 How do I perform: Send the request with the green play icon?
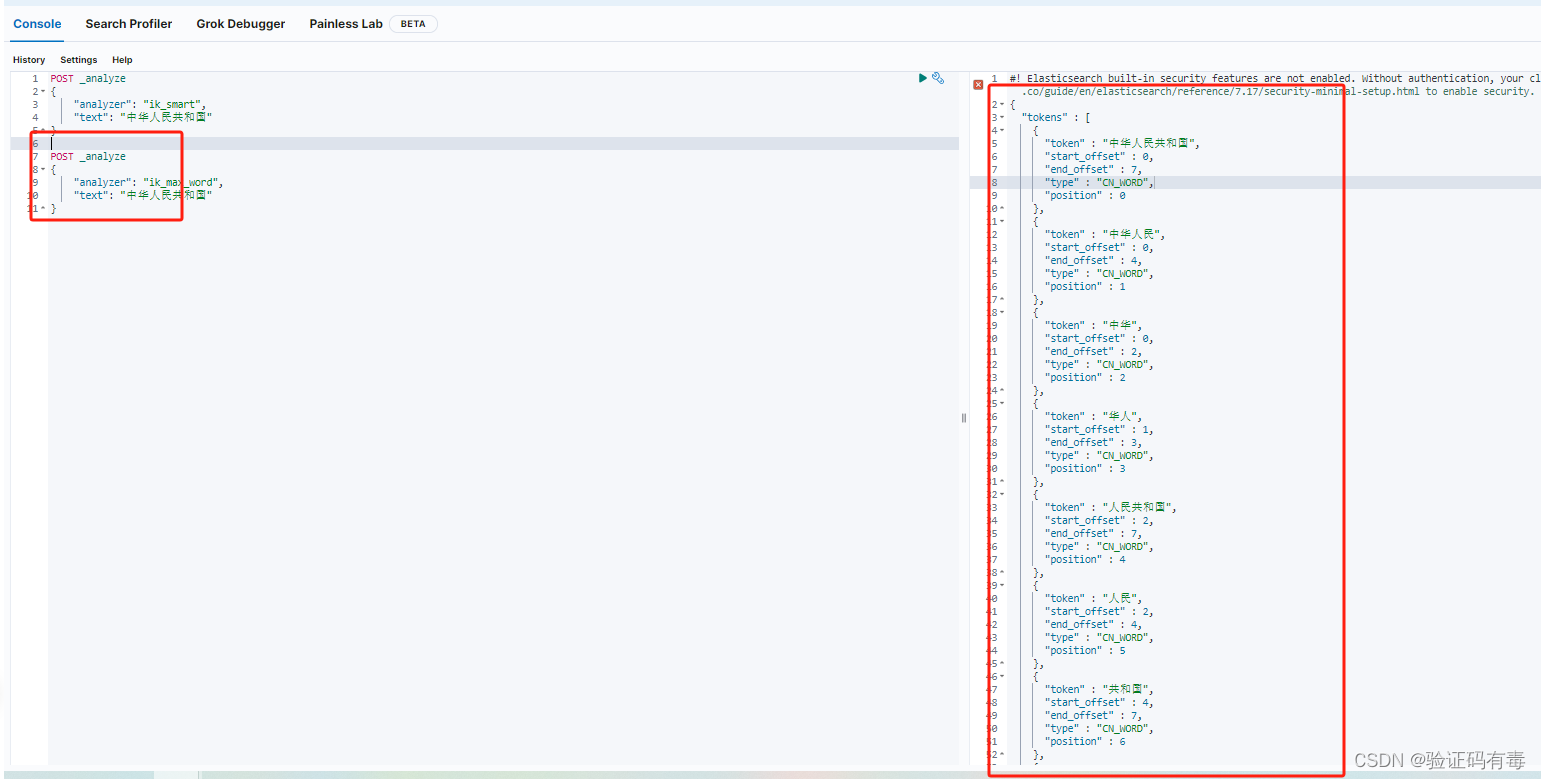tap(923, 78)
